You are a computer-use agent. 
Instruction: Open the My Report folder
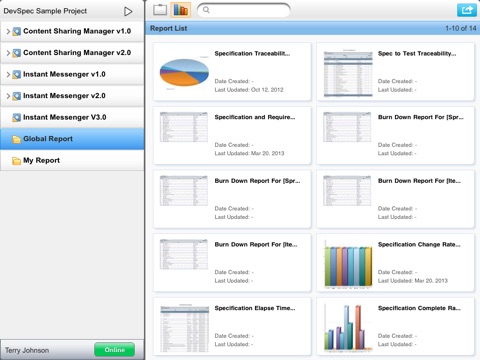72,160
